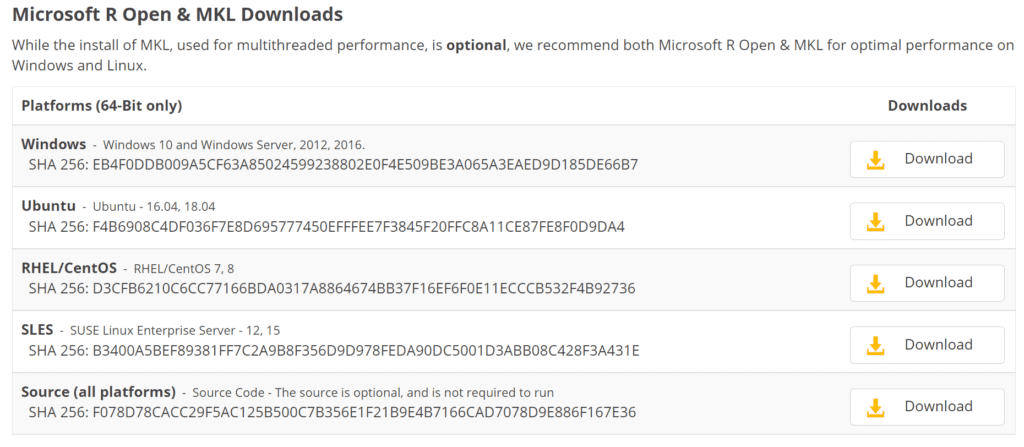The image size is (1024, 447).
Task: Click the Microsoft R Open & MKL Downloads heading
Action: point(178,14)
